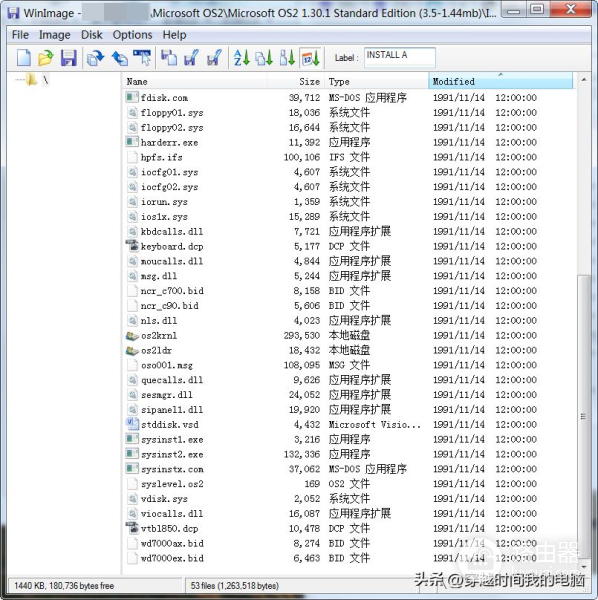
Task: Click the vertical scrollbar thumb in file list
Action: pyautogui.click(x=583, y=416)
